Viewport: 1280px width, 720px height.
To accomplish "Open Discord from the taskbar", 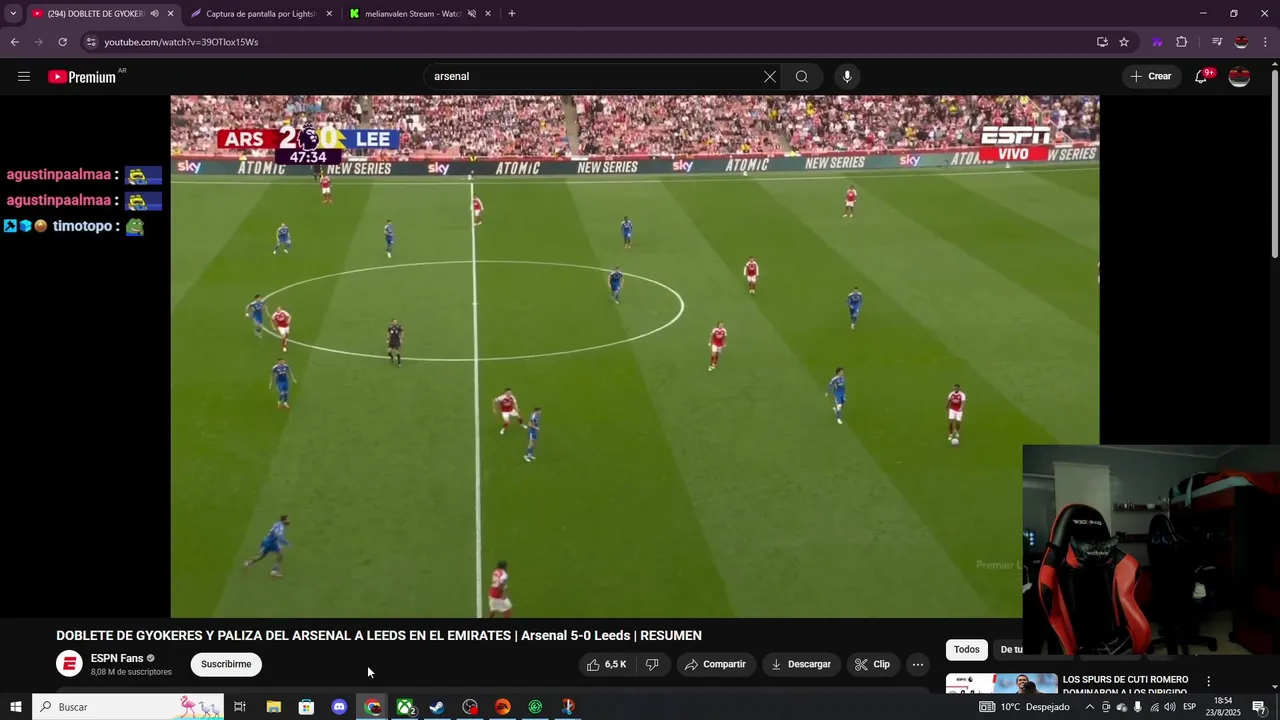I will click(x=339, y=707).
